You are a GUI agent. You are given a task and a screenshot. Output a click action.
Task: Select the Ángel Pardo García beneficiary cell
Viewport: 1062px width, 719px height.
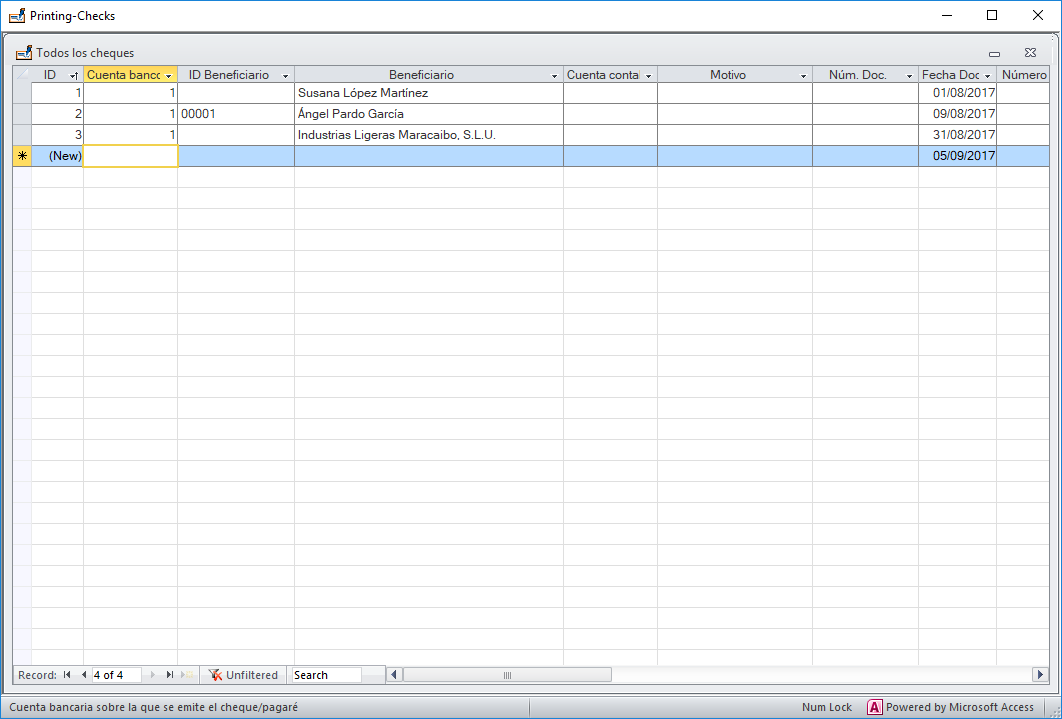click(x=428, y=114)
